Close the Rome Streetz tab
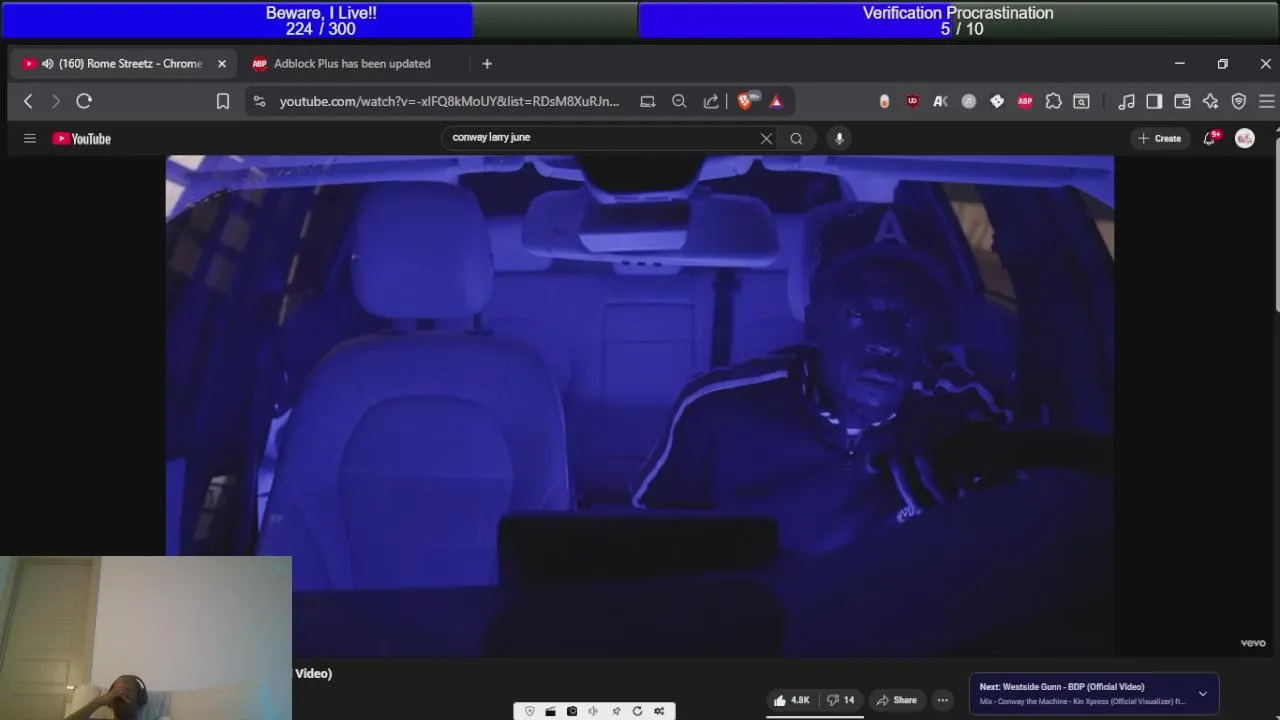1280x720 pixels. tap(222, 64)
